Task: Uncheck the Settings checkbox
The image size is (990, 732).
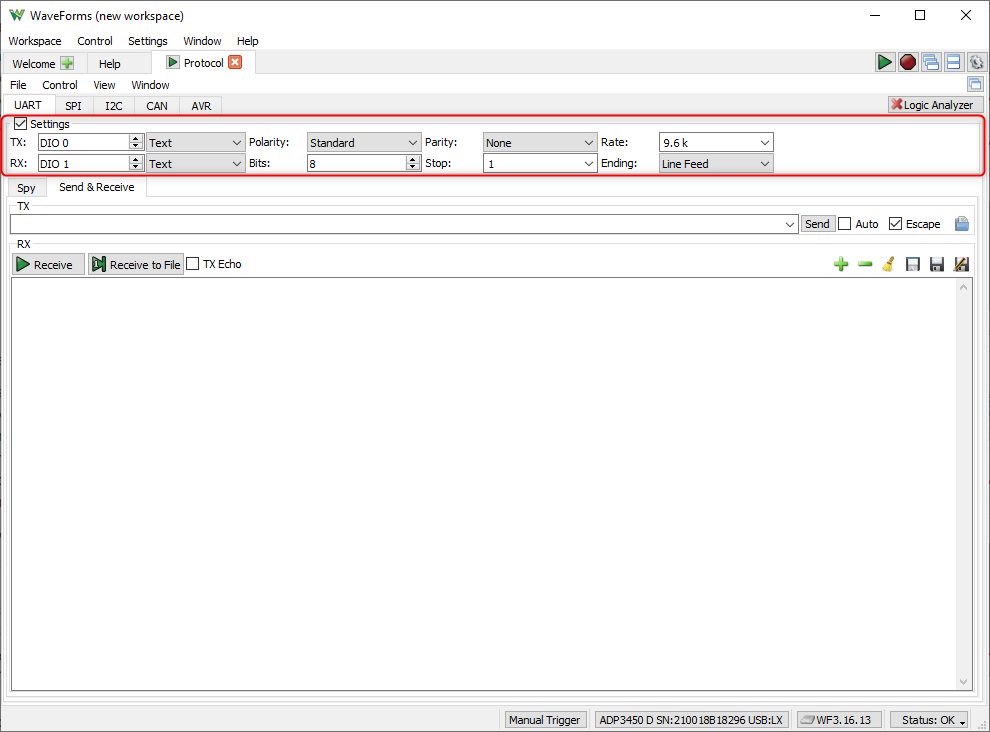Action: click(20, 124)
